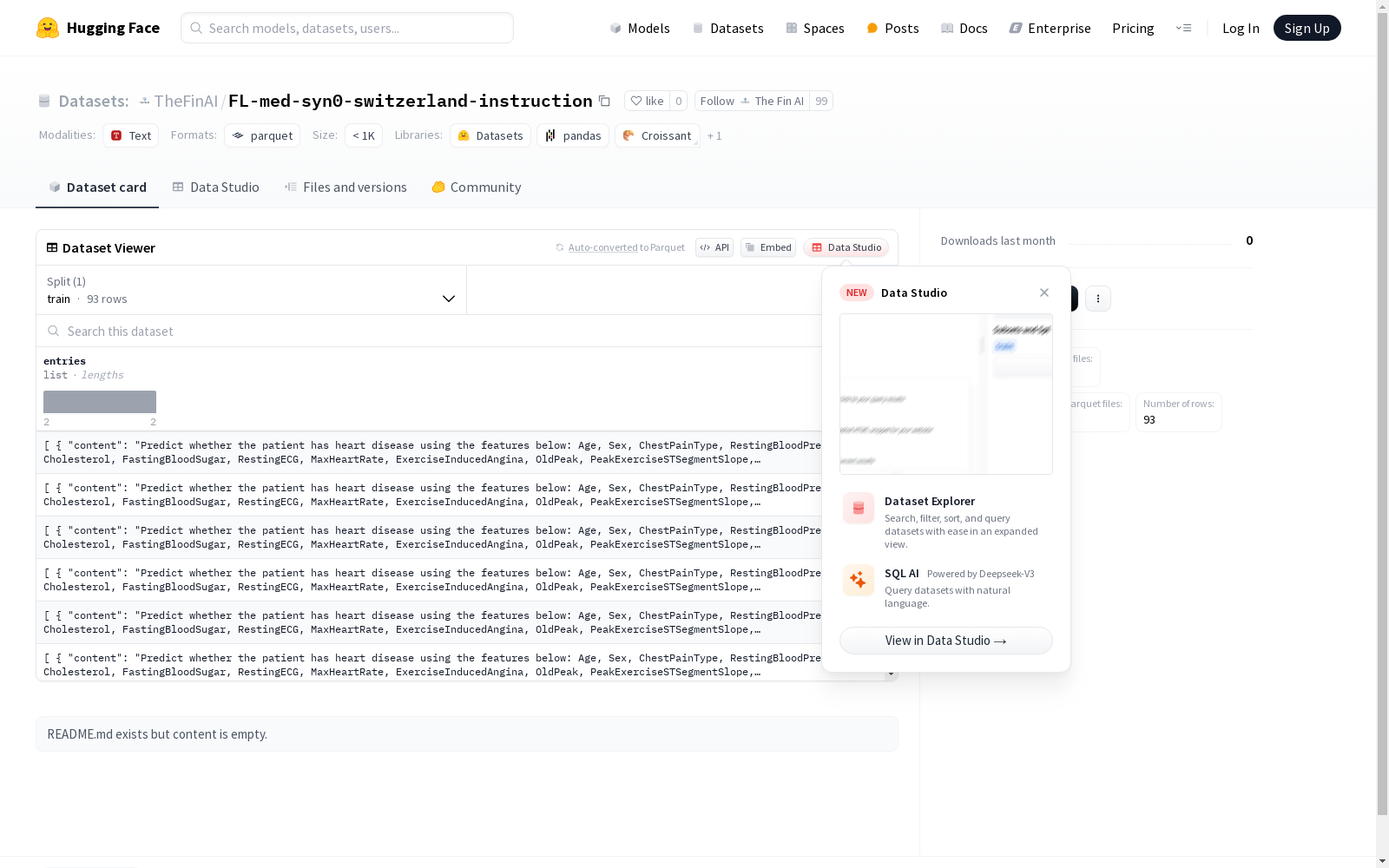
Task: Select the pandas library tag
Action: tap(573, 135)
